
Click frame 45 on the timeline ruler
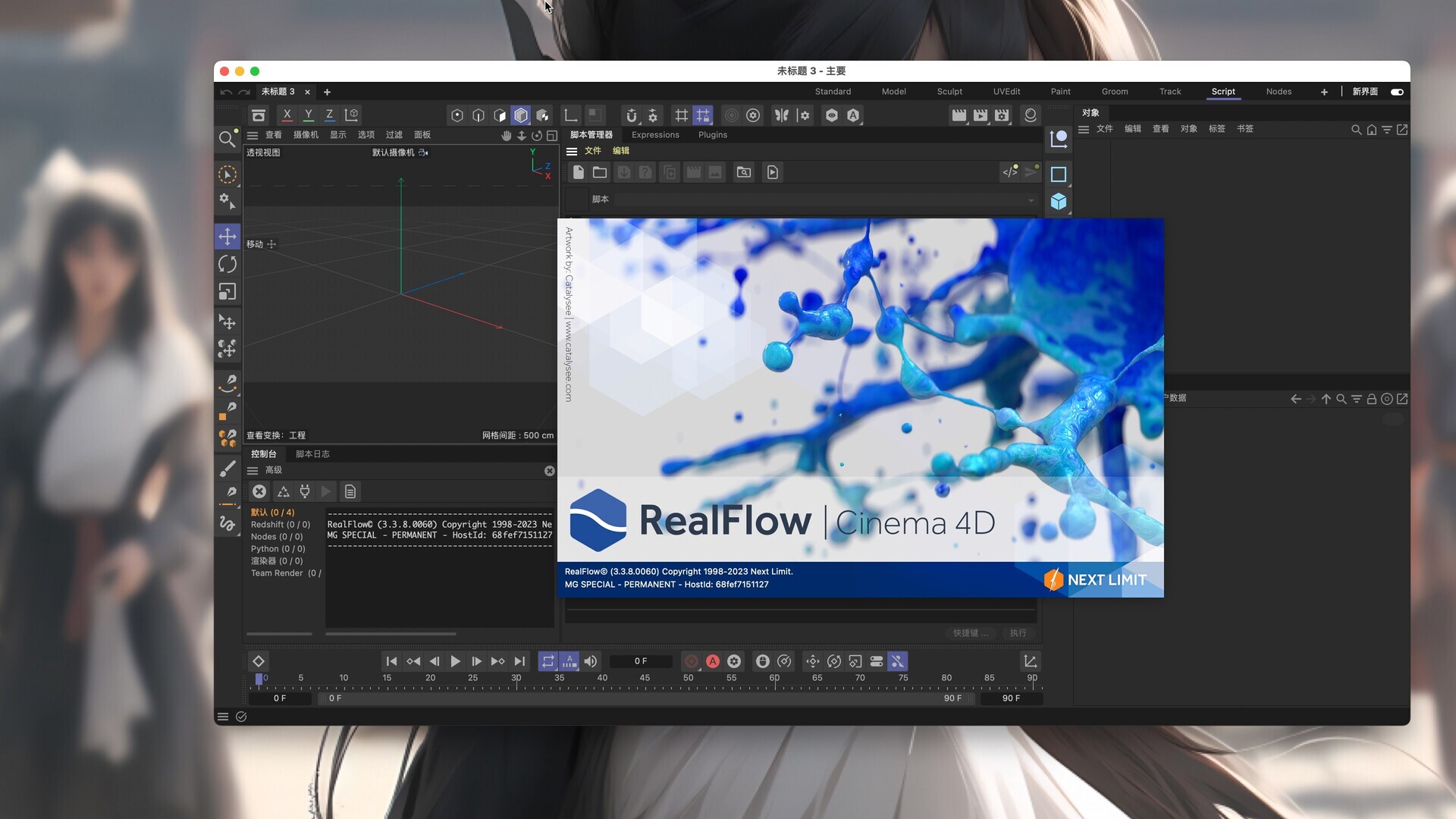click(x=645, y=679)
